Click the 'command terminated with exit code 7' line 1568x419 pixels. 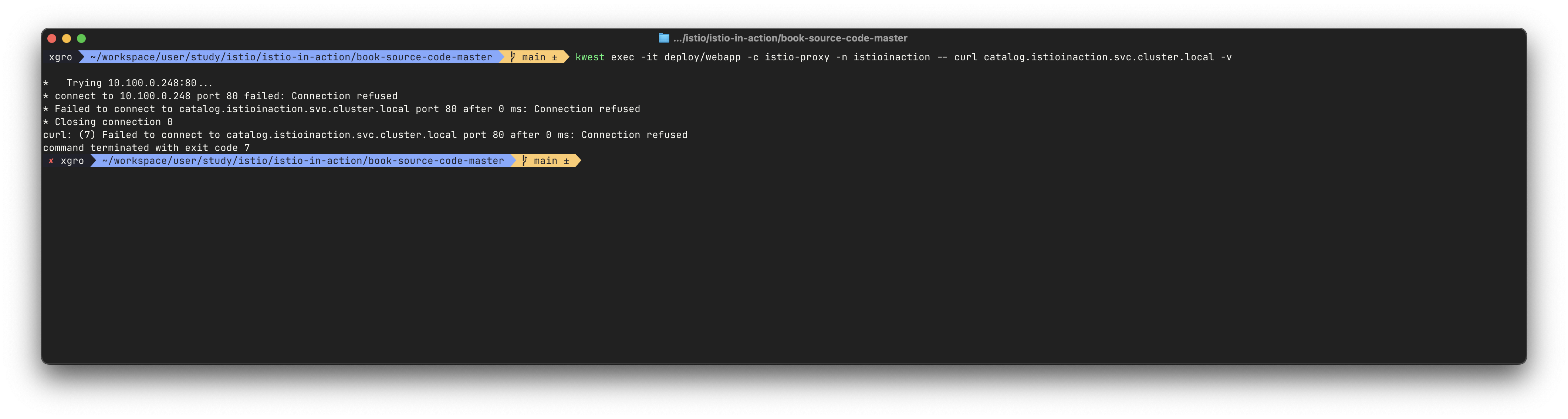click(146, 147)
